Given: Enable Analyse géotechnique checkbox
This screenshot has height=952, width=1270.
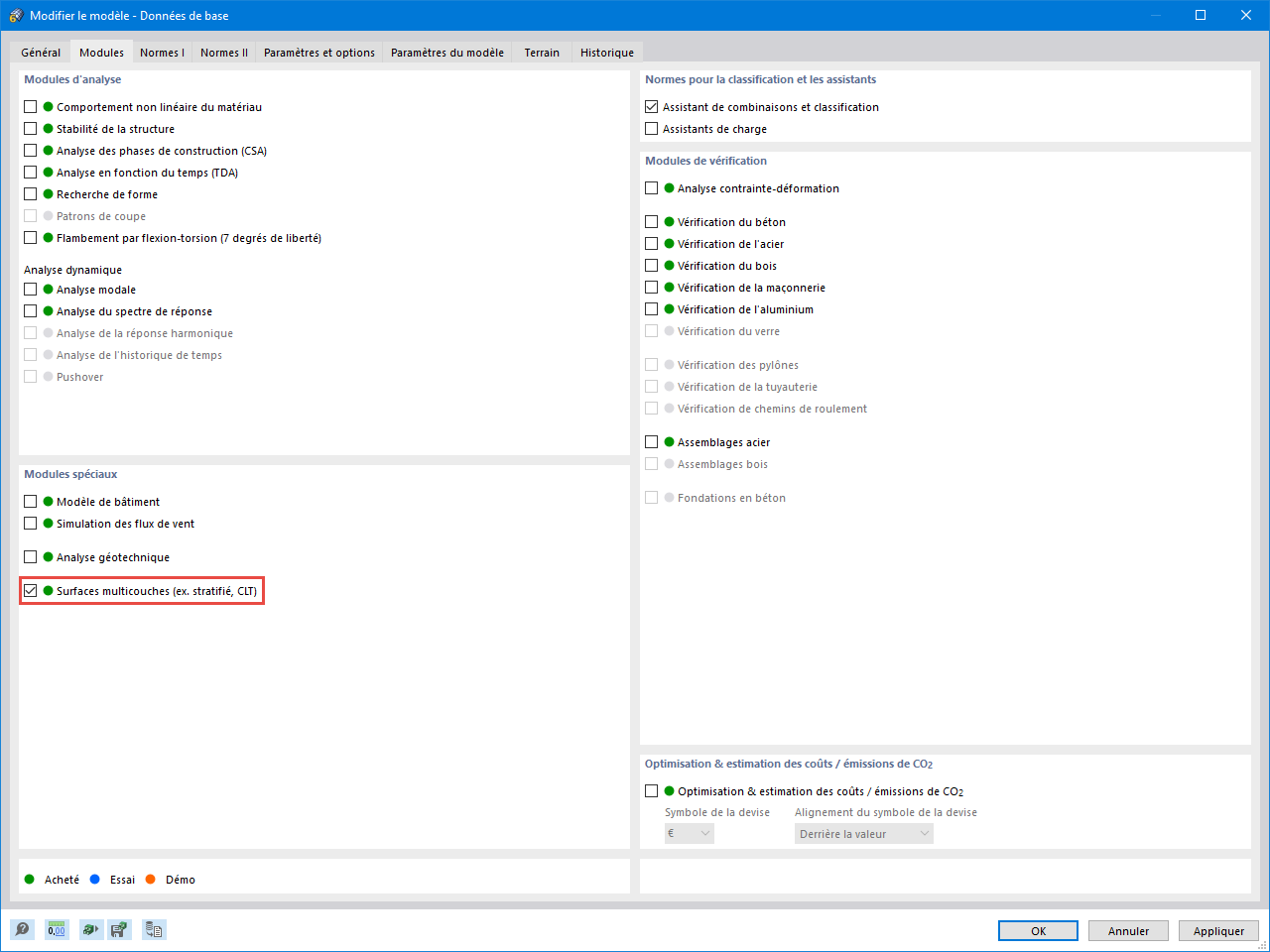Looking at the screenshot, I should [x=31, y=557].
